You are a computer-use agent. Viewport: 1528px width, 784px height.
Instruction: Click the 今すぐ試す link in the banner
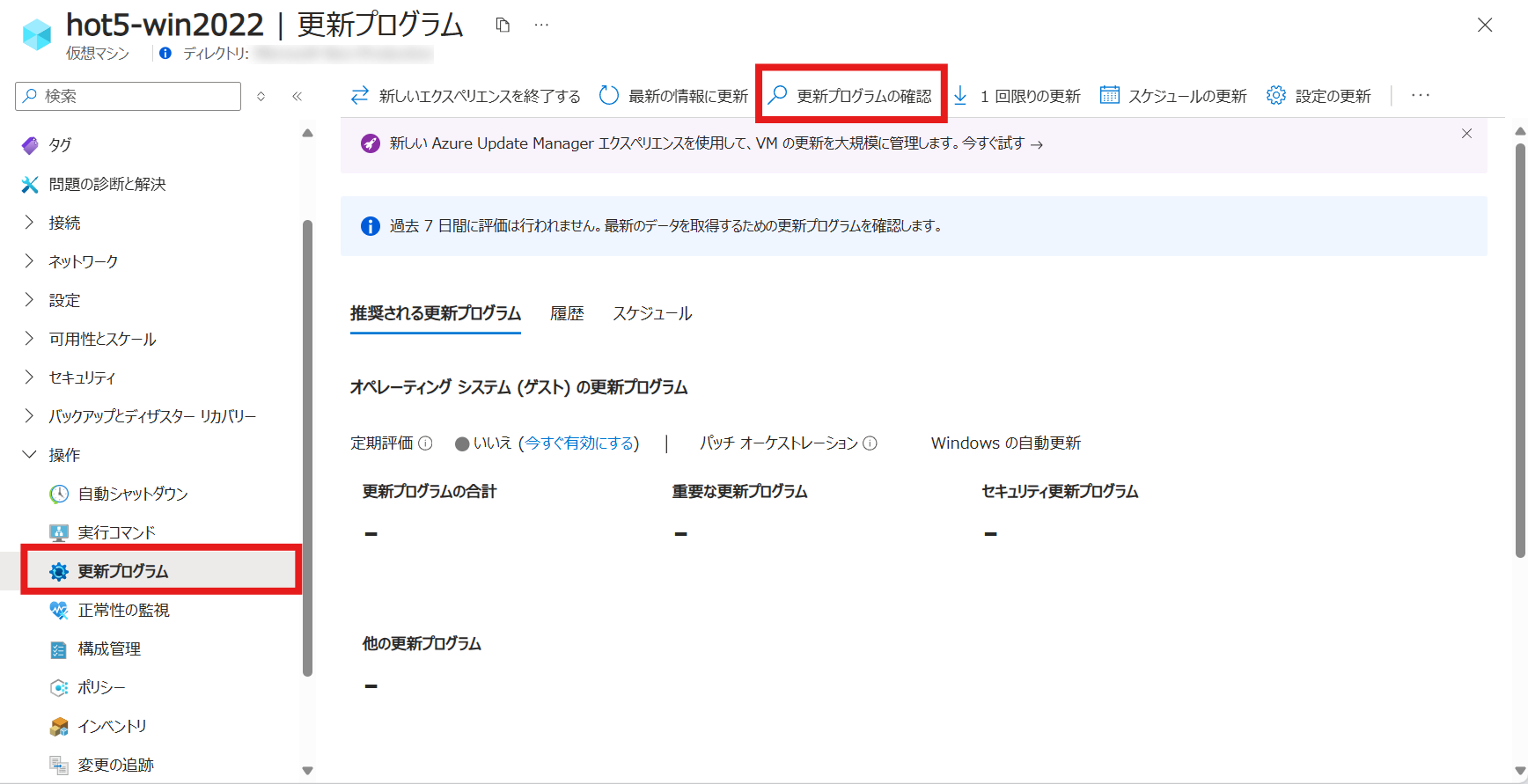[1002, 143]
